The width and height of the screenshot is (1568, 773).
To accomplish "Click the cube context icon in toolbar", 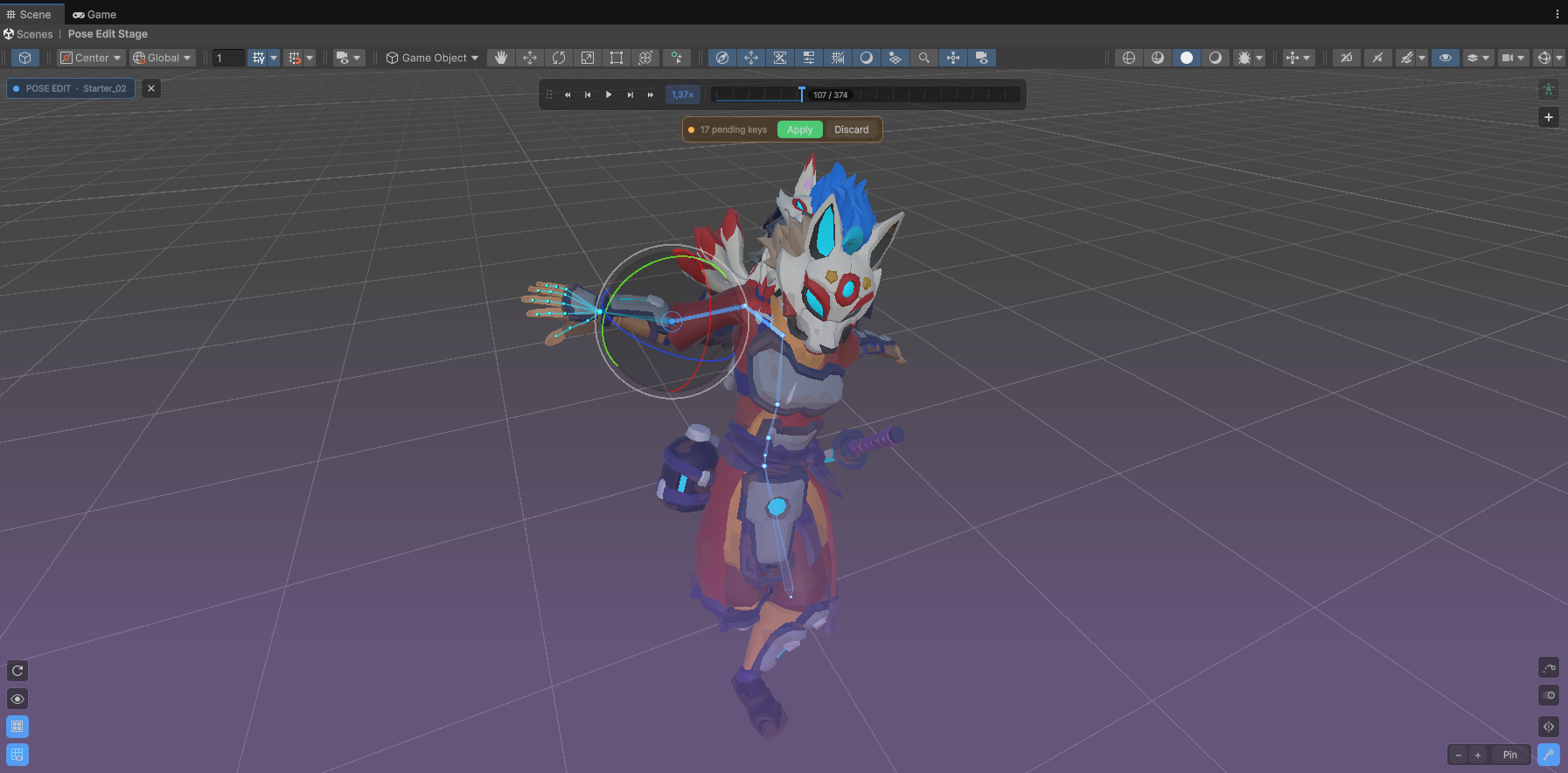I will coord(25,58).
